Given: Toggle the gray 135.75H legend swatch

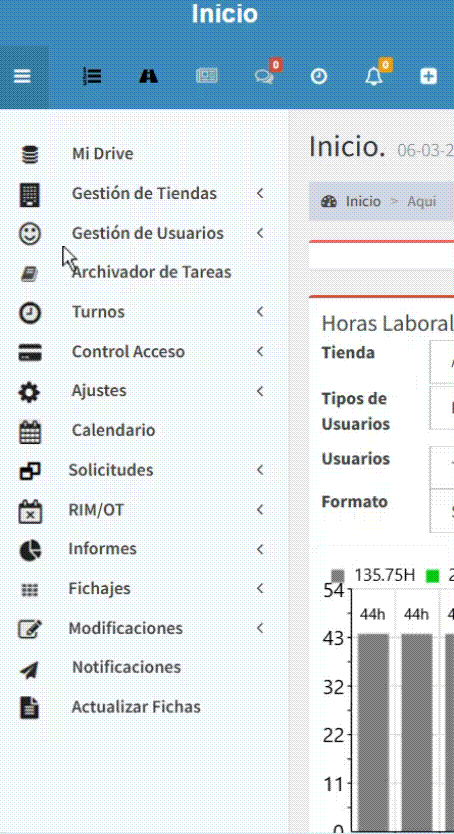Looking at the screenshot, I should coord(338,576).
